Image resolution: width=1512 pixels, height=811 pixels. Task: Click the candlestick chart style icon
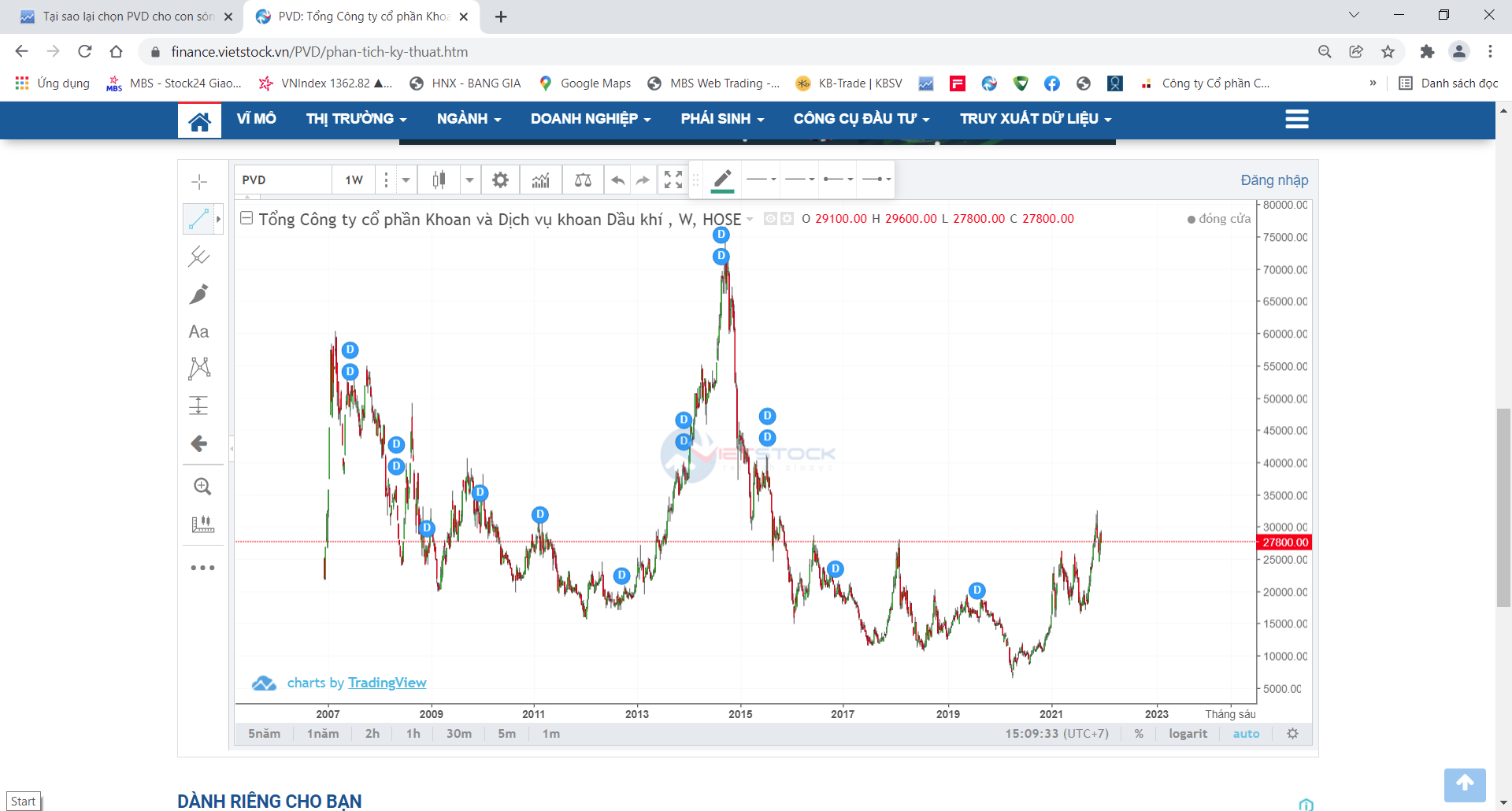[439, 180]
